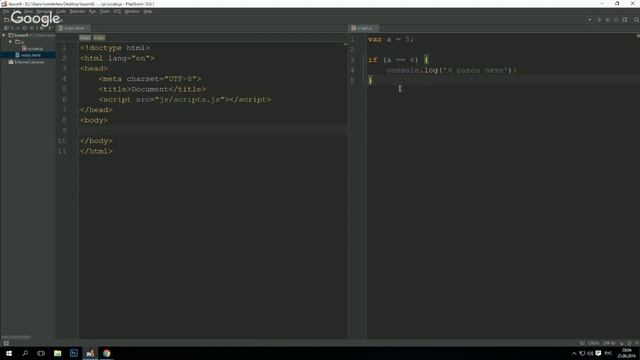The height and width of the screenshot is (360, 640).
Task: Click the meta charset line in index.html
Action: click(x=150, y=79)
